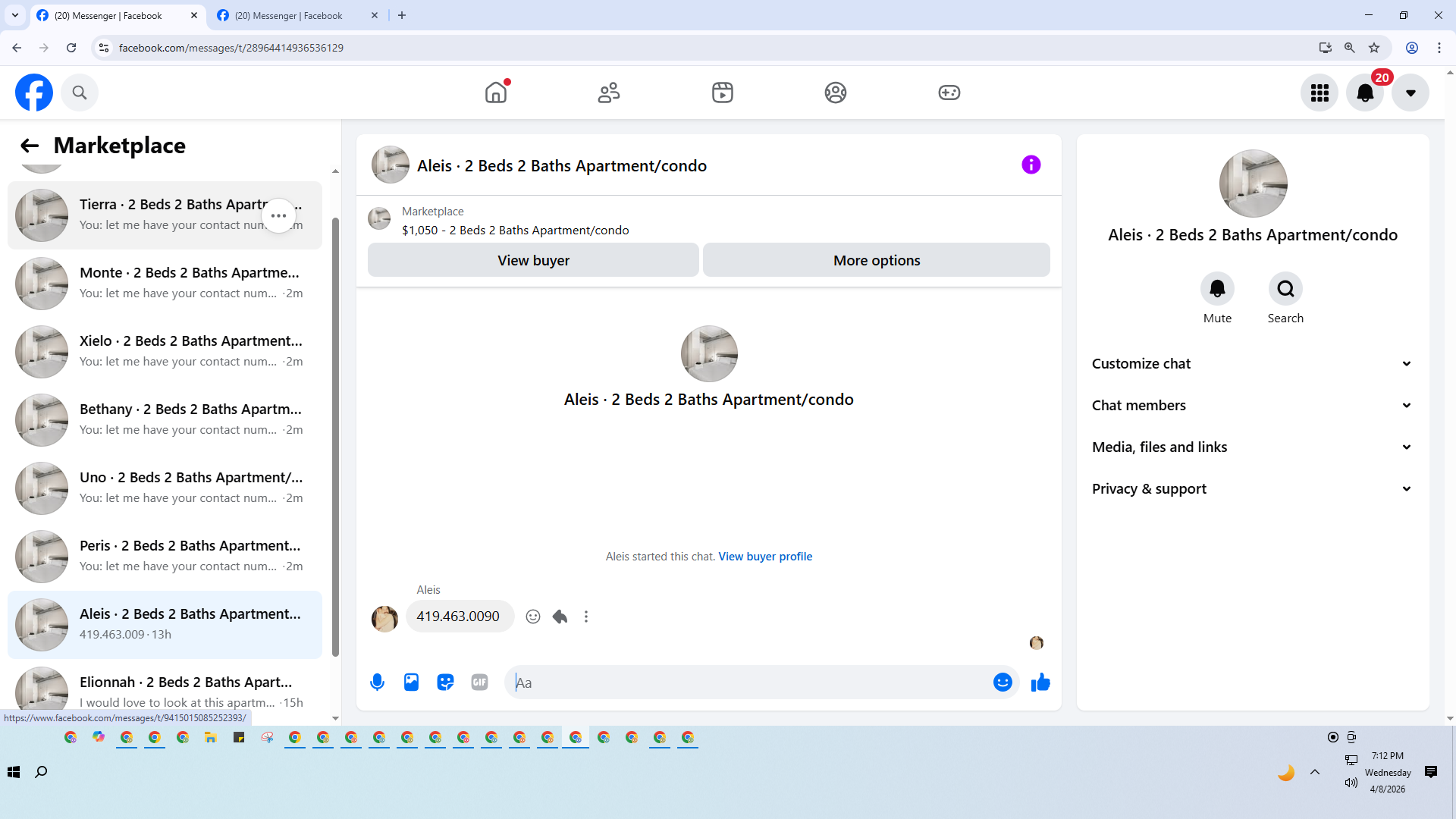Toggle conversation information panel icon
1456x819 pixels.
point(1031,165)
